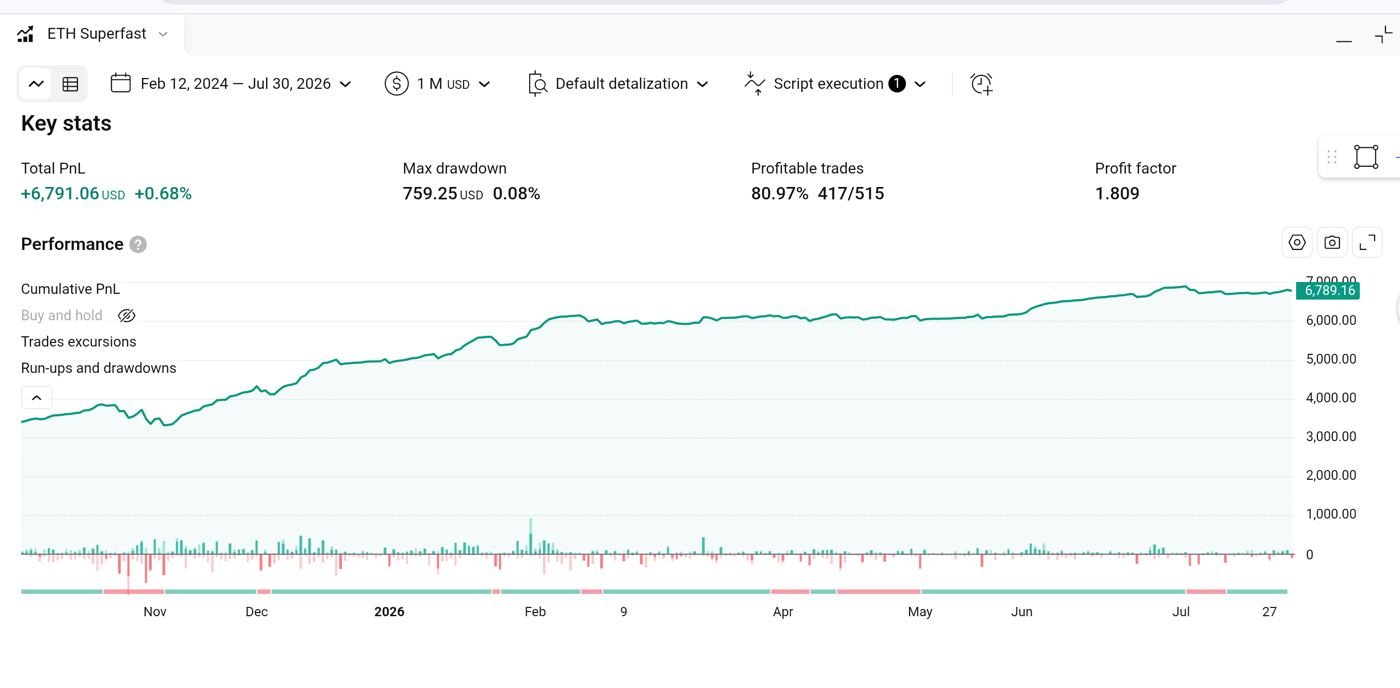1400x688 pixels.
Task: Collapse the chart legend with the up chevron
Action: pos(36,397)
